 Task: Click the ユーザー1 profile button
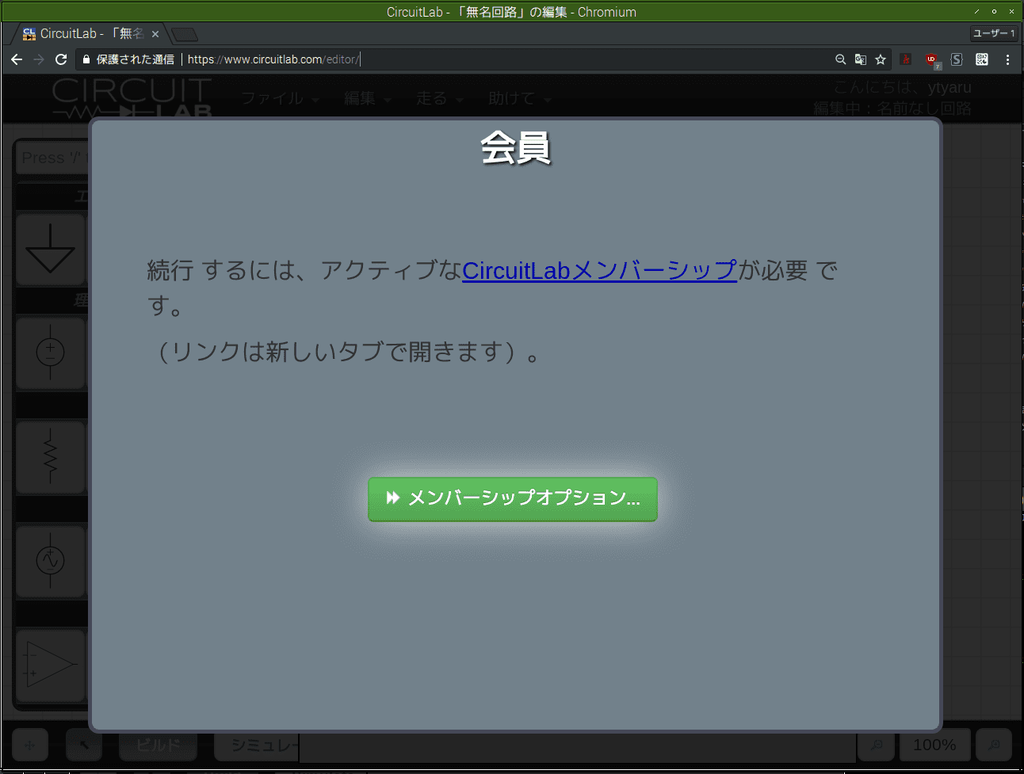pyautogui.click(x=994, y=33)
